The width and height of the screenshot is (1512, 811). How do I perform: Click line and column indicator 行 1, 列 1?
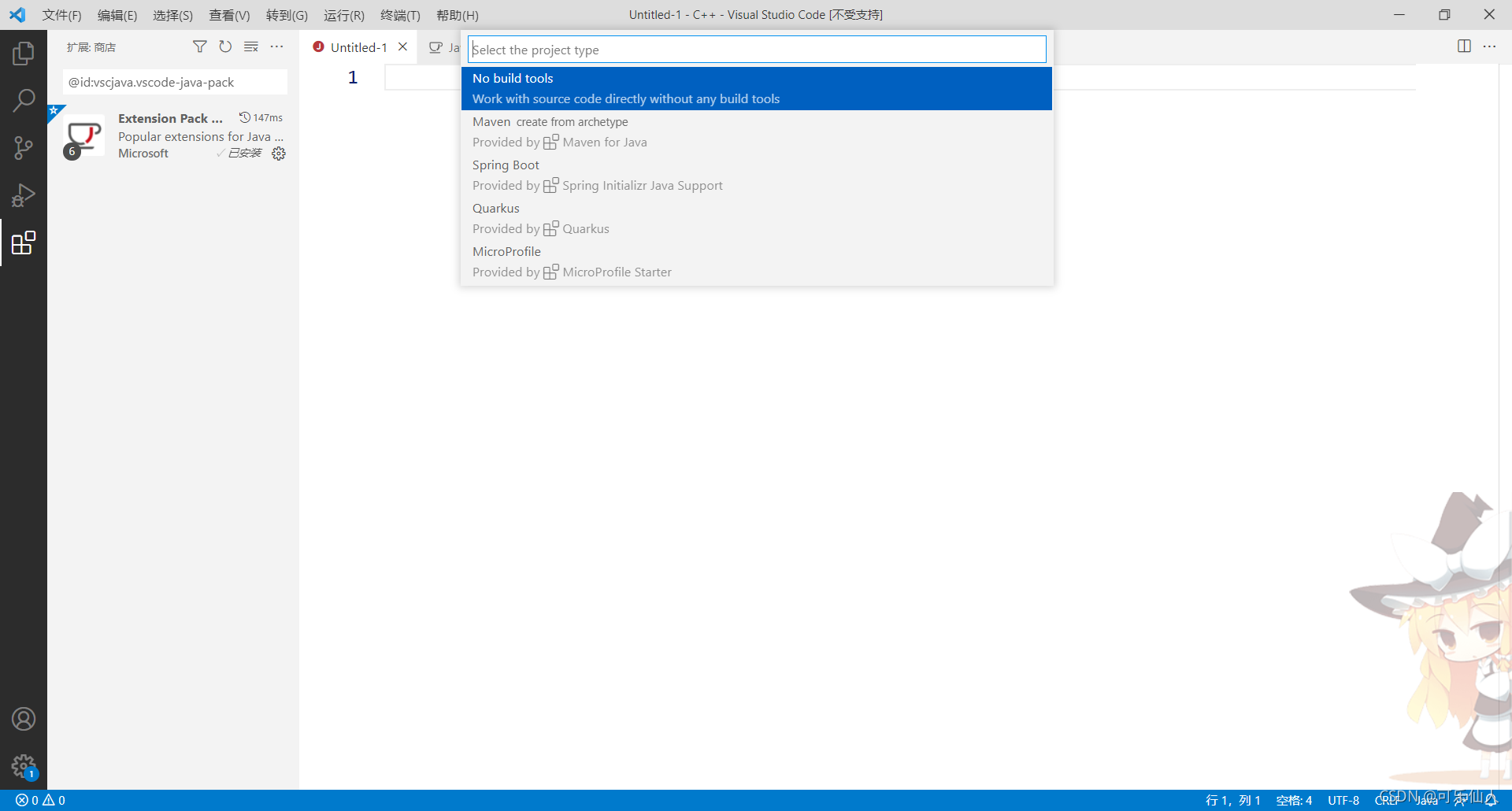pyautogui.click(x=1232, y=800)
